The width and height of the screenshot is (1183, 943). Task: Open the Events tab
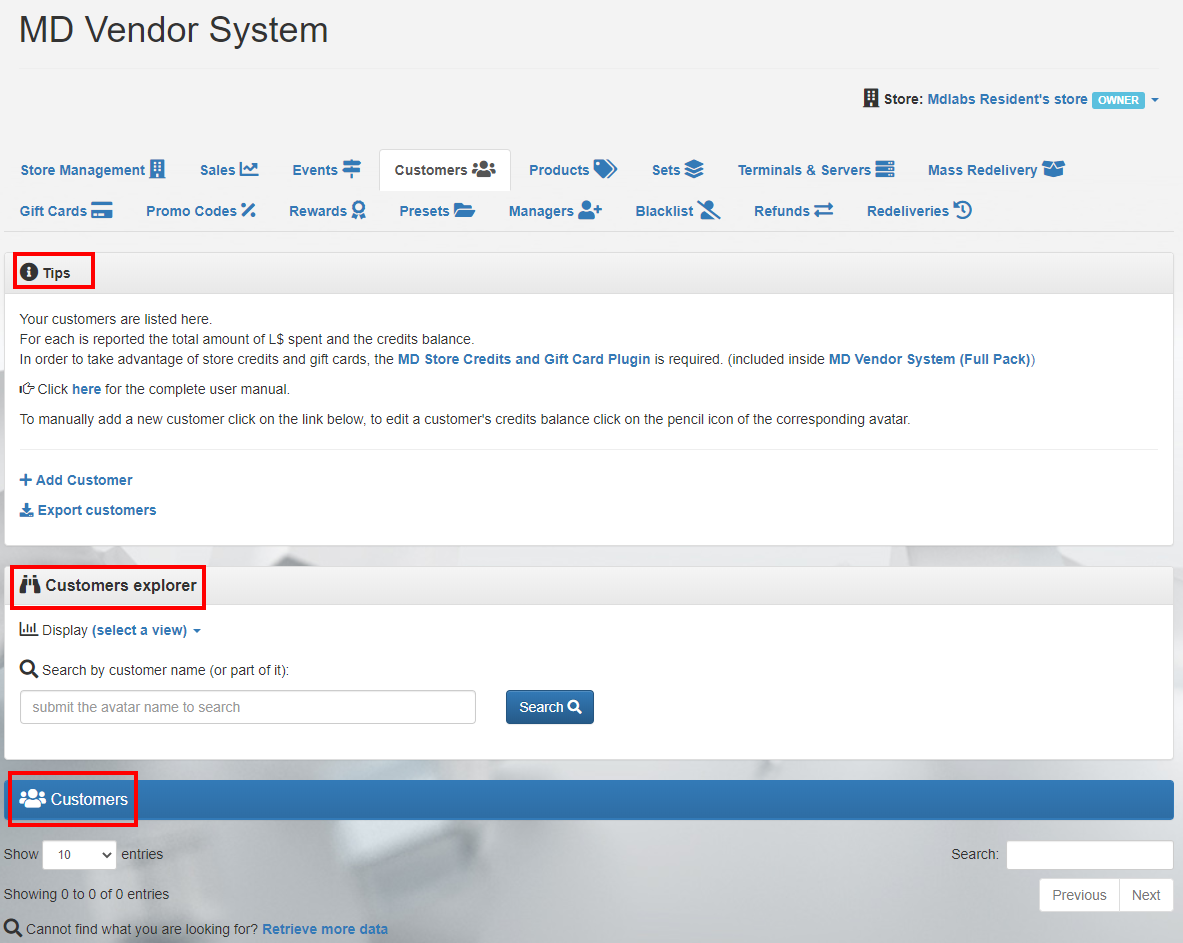326,170
